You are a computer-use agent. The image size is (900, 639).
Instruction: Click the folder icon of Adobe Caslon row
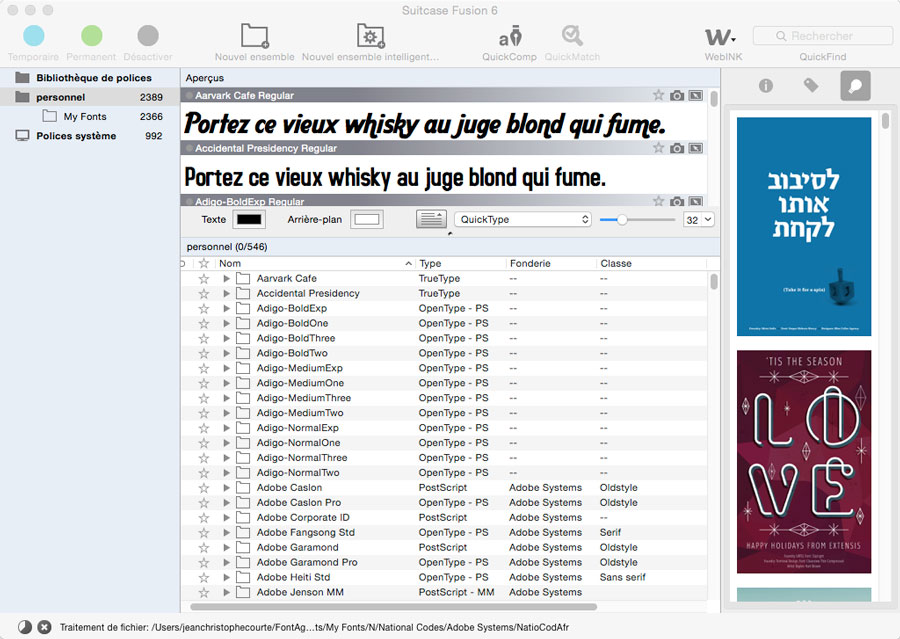(243, 487)
